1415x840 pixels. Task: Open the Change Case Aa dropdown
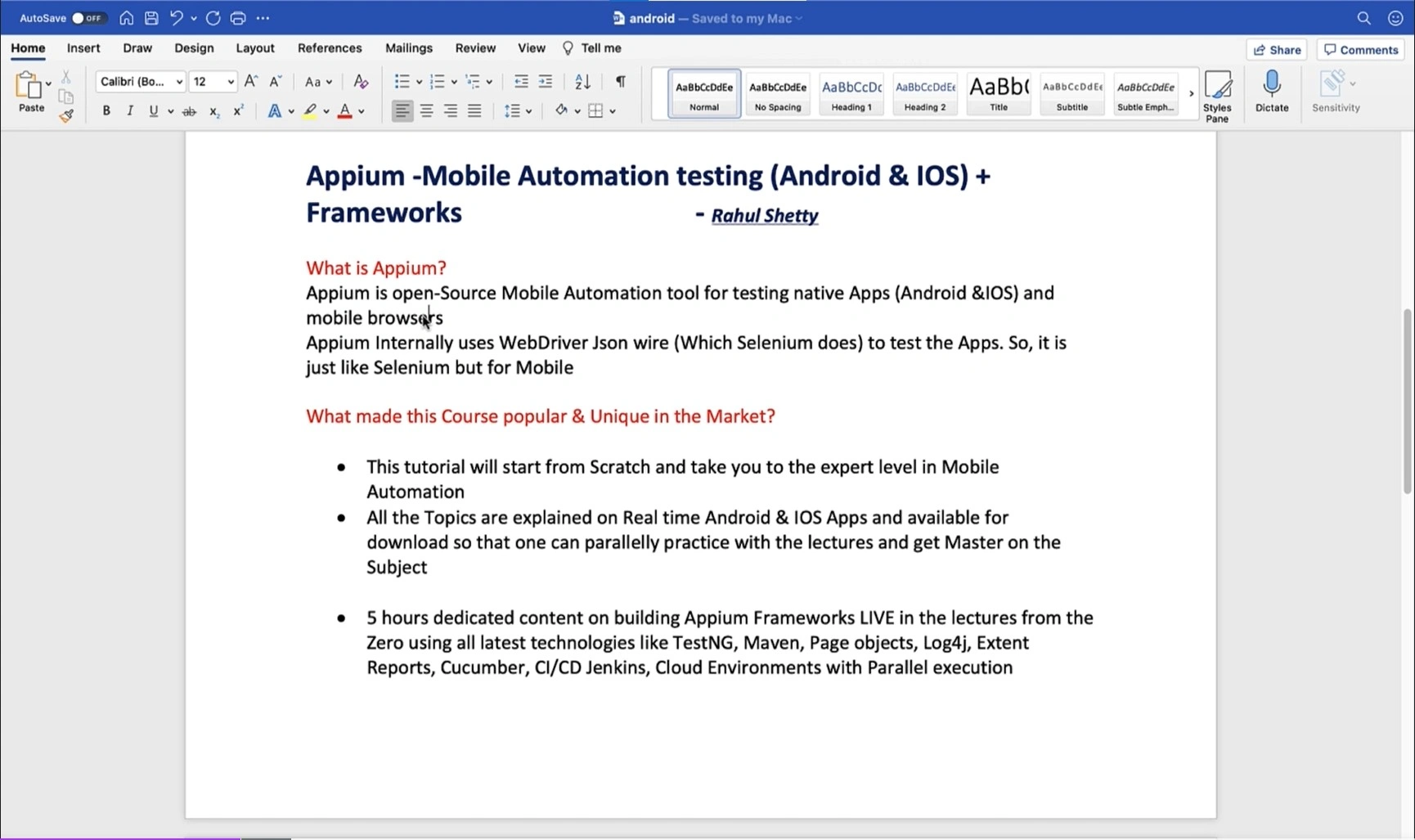318,82
